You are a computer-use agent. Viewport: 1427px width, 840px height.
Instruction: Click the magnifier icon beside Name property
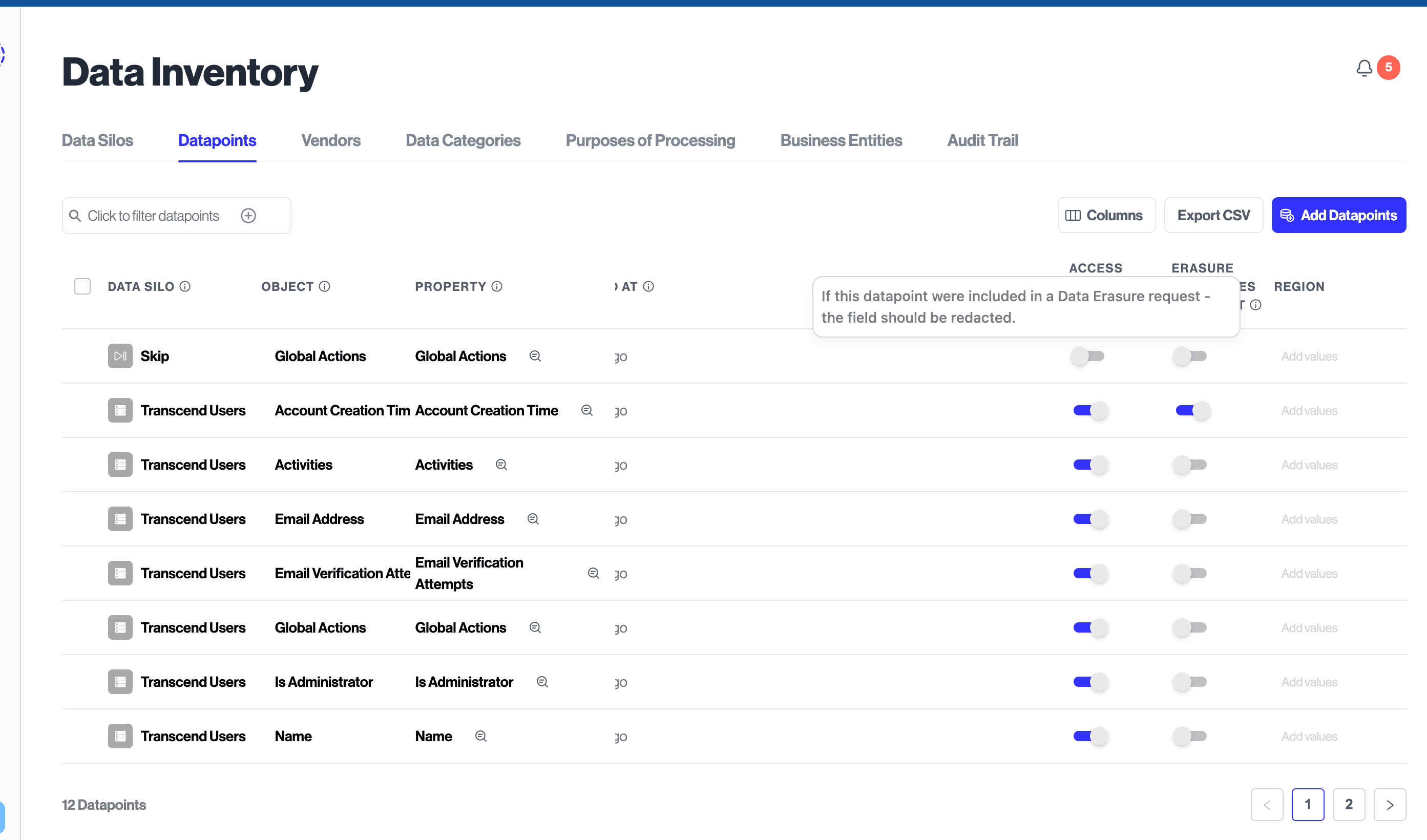(481, 737)
